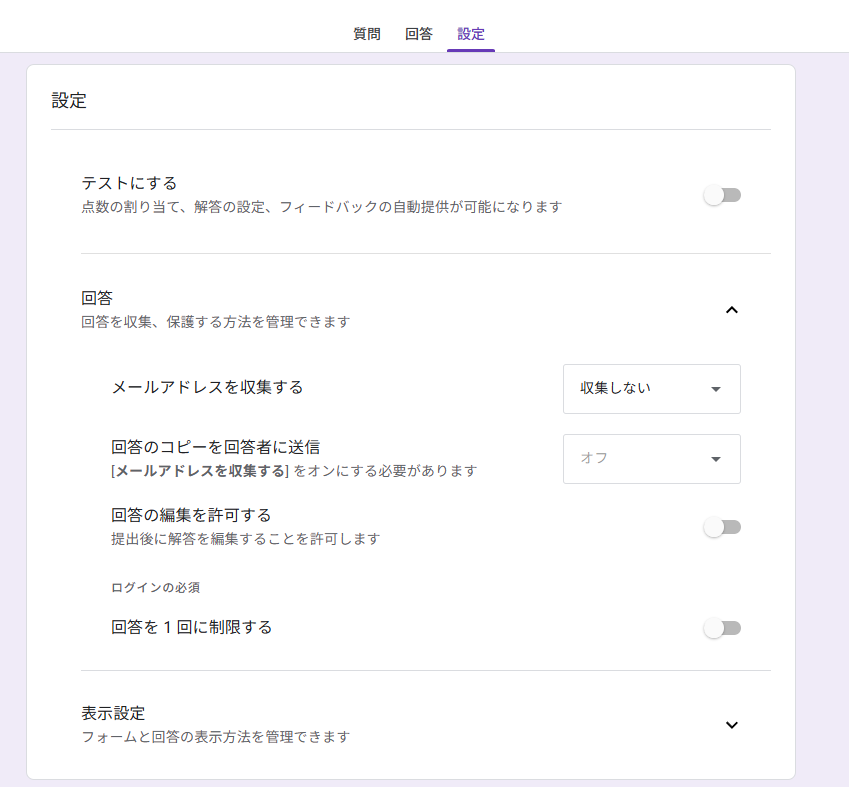Expand the 表示設定 section chevron
The image size is (849, 787).
click(732, 725)
